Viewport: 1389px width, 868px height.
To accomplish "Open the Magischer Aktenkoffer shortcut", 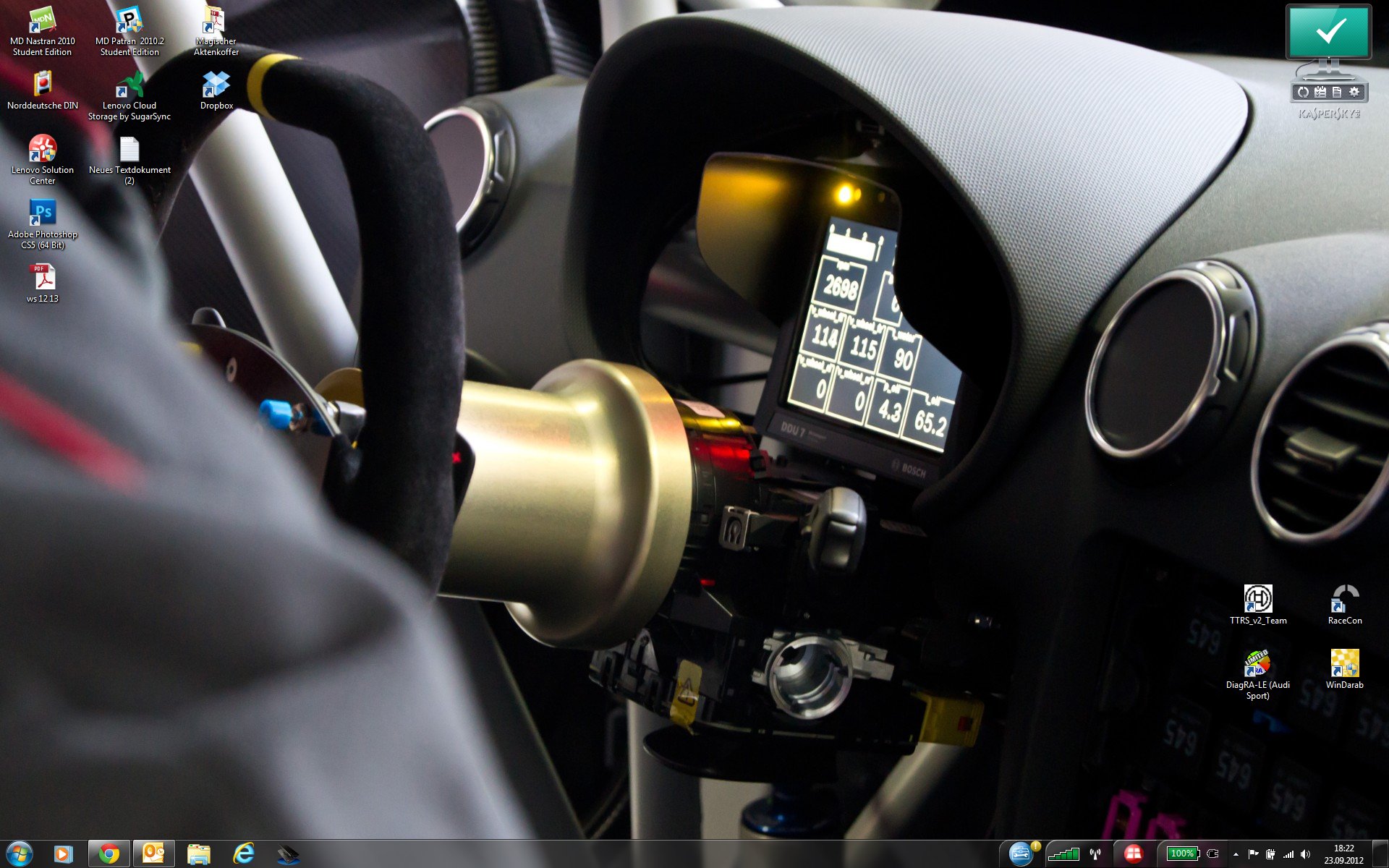I will pos(216,32).
